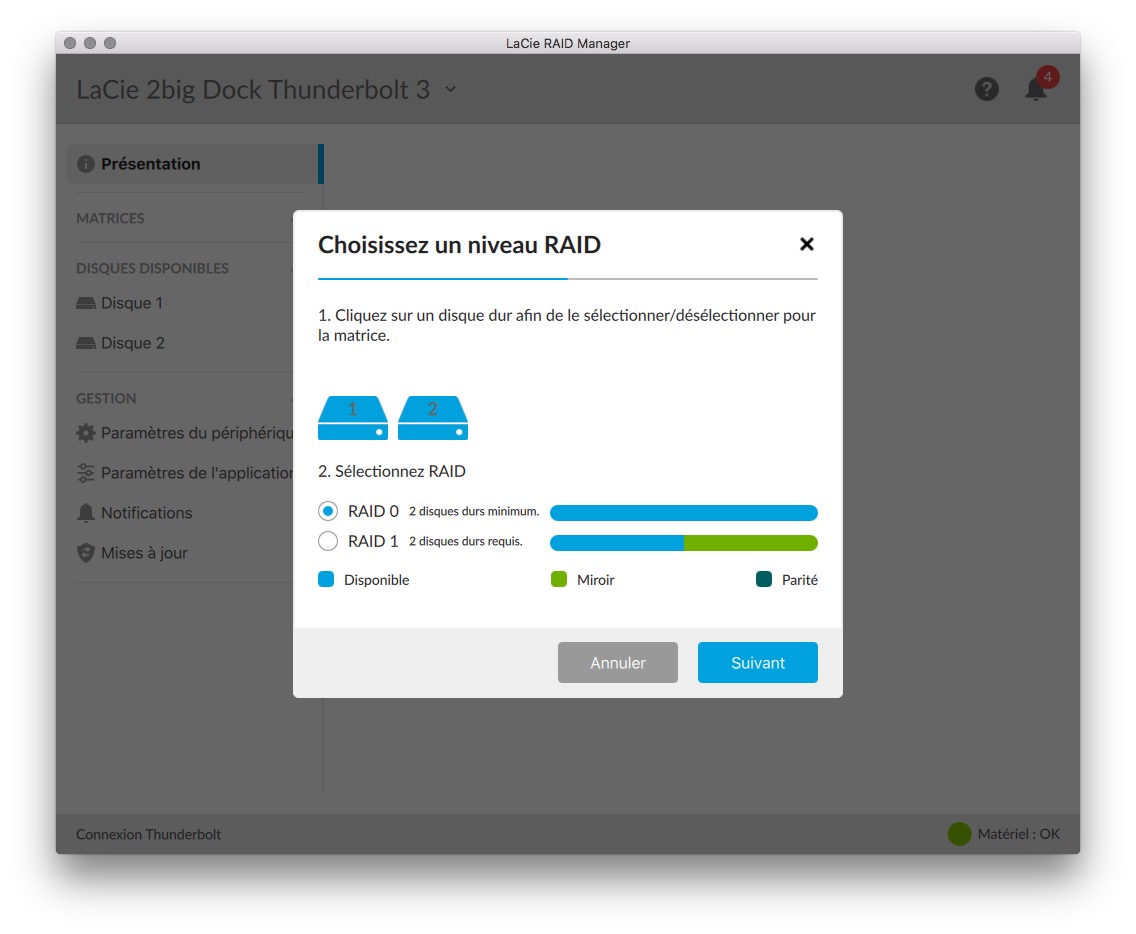Screen dimensions: 1136x934
Task: Click the gear icon for Paramètres du périphérique
Action: point(85,433)
